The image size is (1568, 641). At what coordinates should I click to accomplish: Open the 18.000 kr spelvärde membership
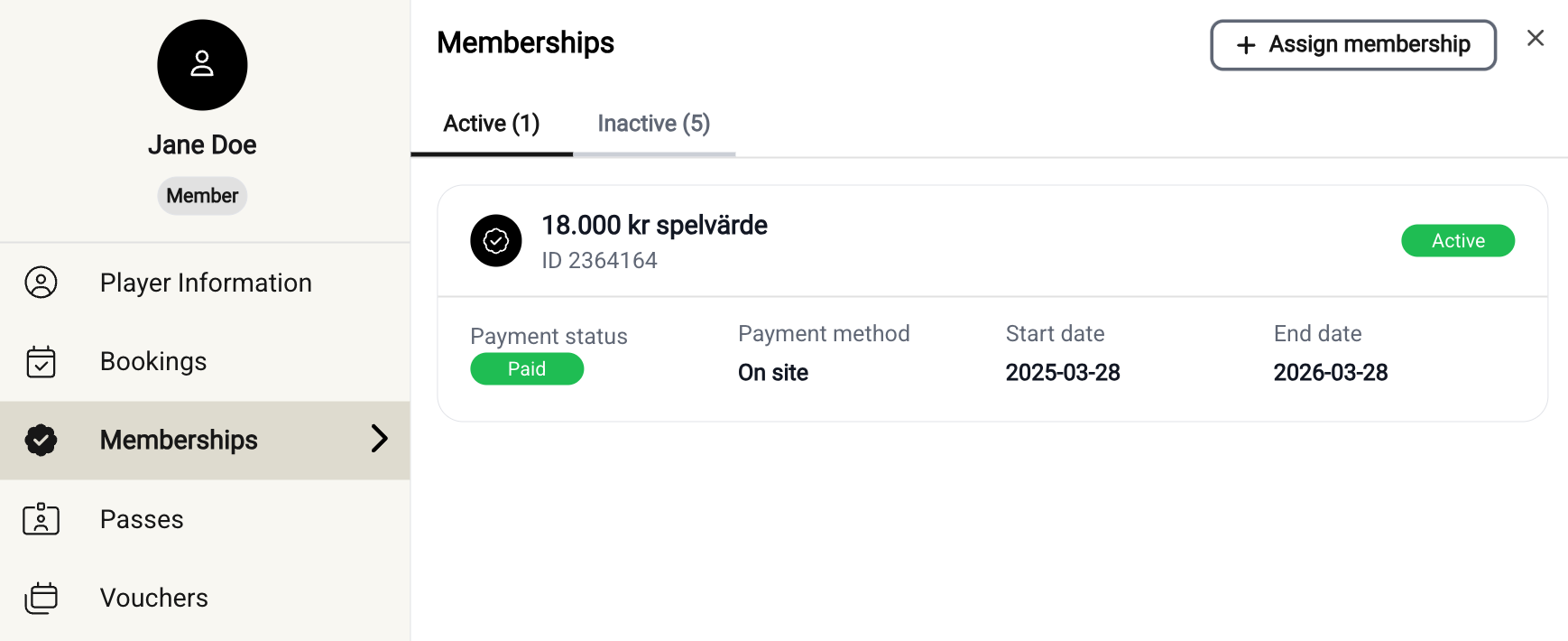coord(654,226)
